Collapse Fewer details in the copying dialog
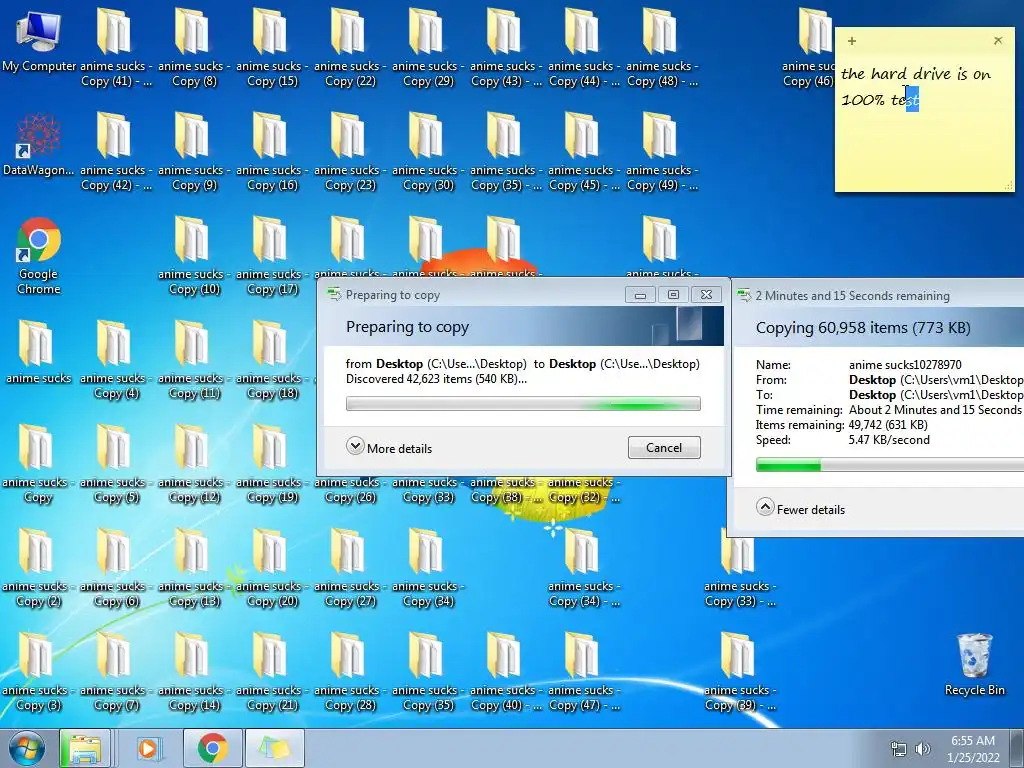Viewport: 1024px width, 768px height. (x=801, y=509)
